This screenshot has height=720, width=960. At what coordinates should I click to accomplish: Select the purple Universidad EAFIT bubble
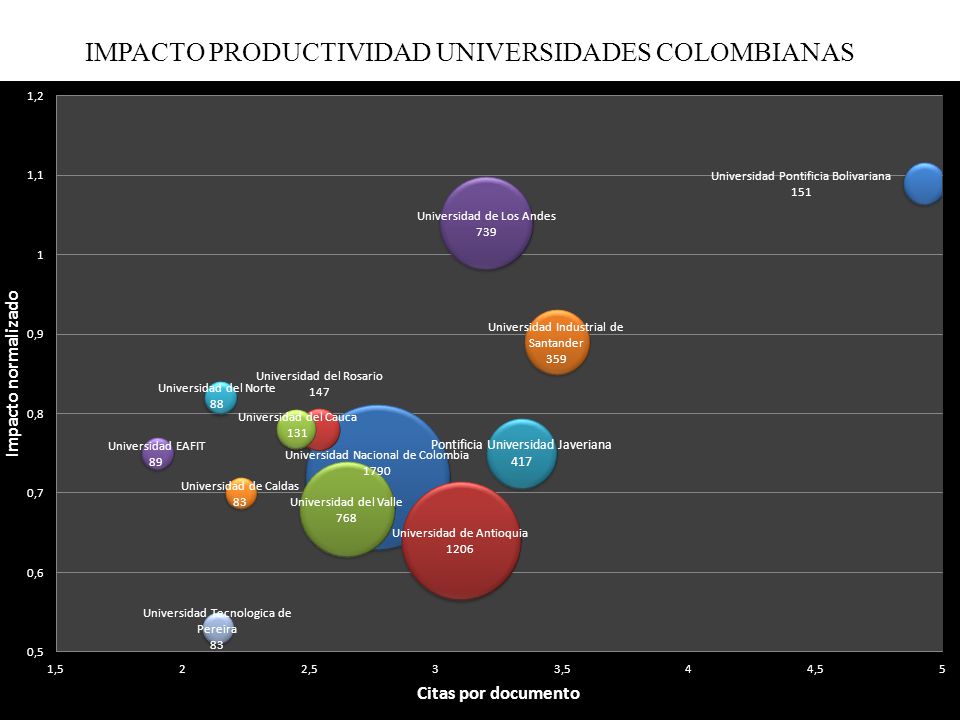[157, 454]
